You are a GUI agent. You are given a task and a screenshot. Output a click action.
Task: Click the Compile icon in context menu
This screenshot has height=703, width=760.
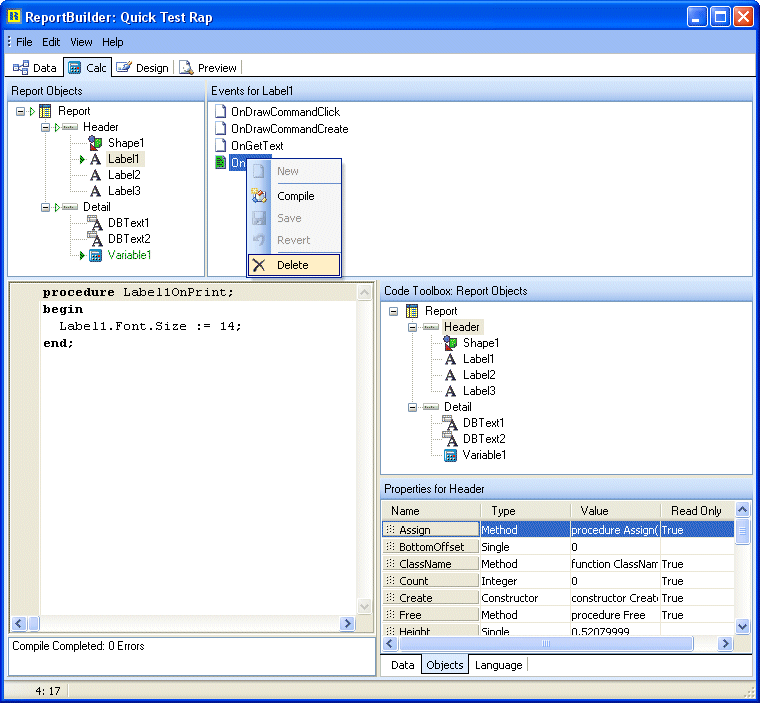coord(259,196)
